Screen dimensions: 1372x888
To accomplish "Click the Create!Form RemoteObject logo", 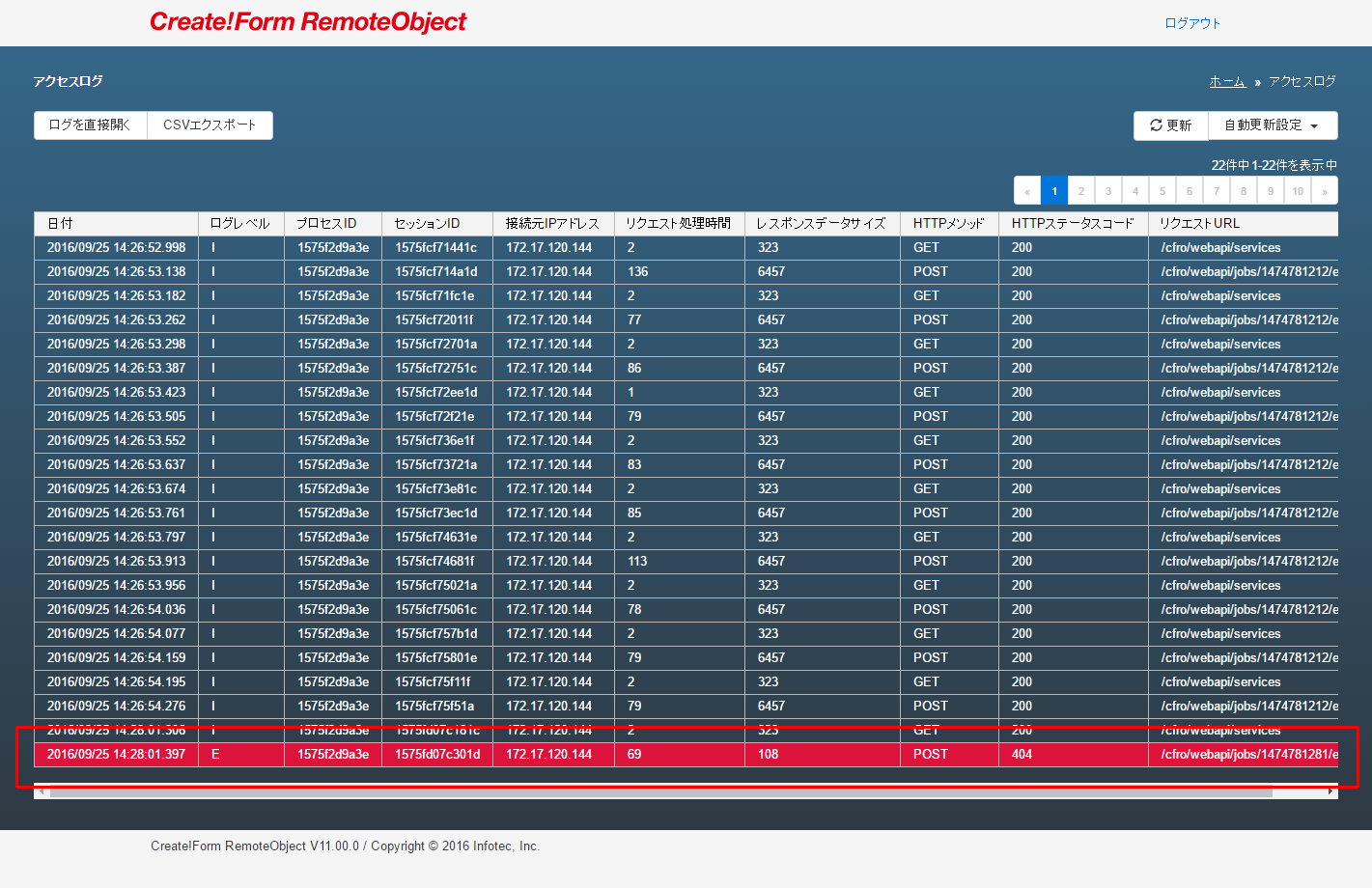I will (x=308, y=22).
